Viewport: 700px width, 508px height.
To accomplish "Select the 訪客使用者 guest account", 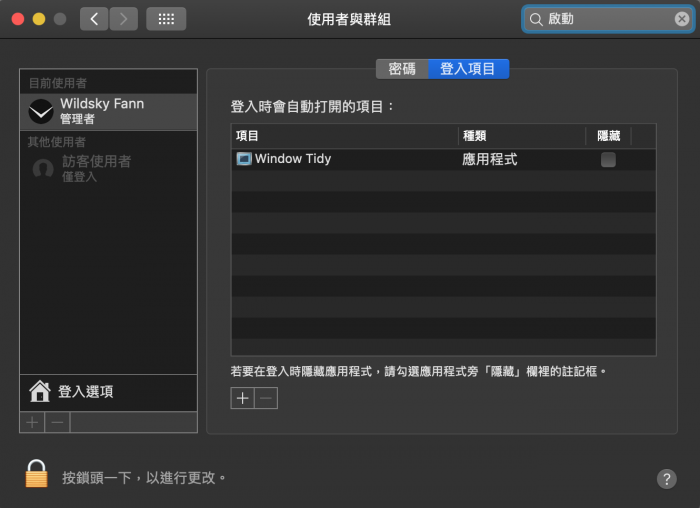I will pyautogui.click(x=96, y=167).
